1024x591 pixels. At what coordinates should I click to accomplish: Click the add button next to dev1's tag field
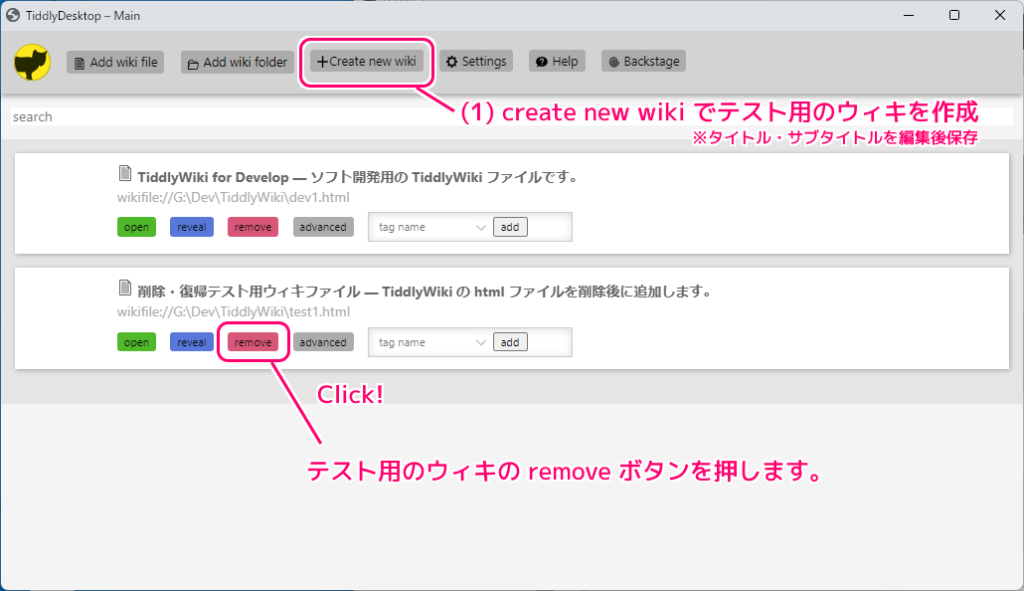510,226
